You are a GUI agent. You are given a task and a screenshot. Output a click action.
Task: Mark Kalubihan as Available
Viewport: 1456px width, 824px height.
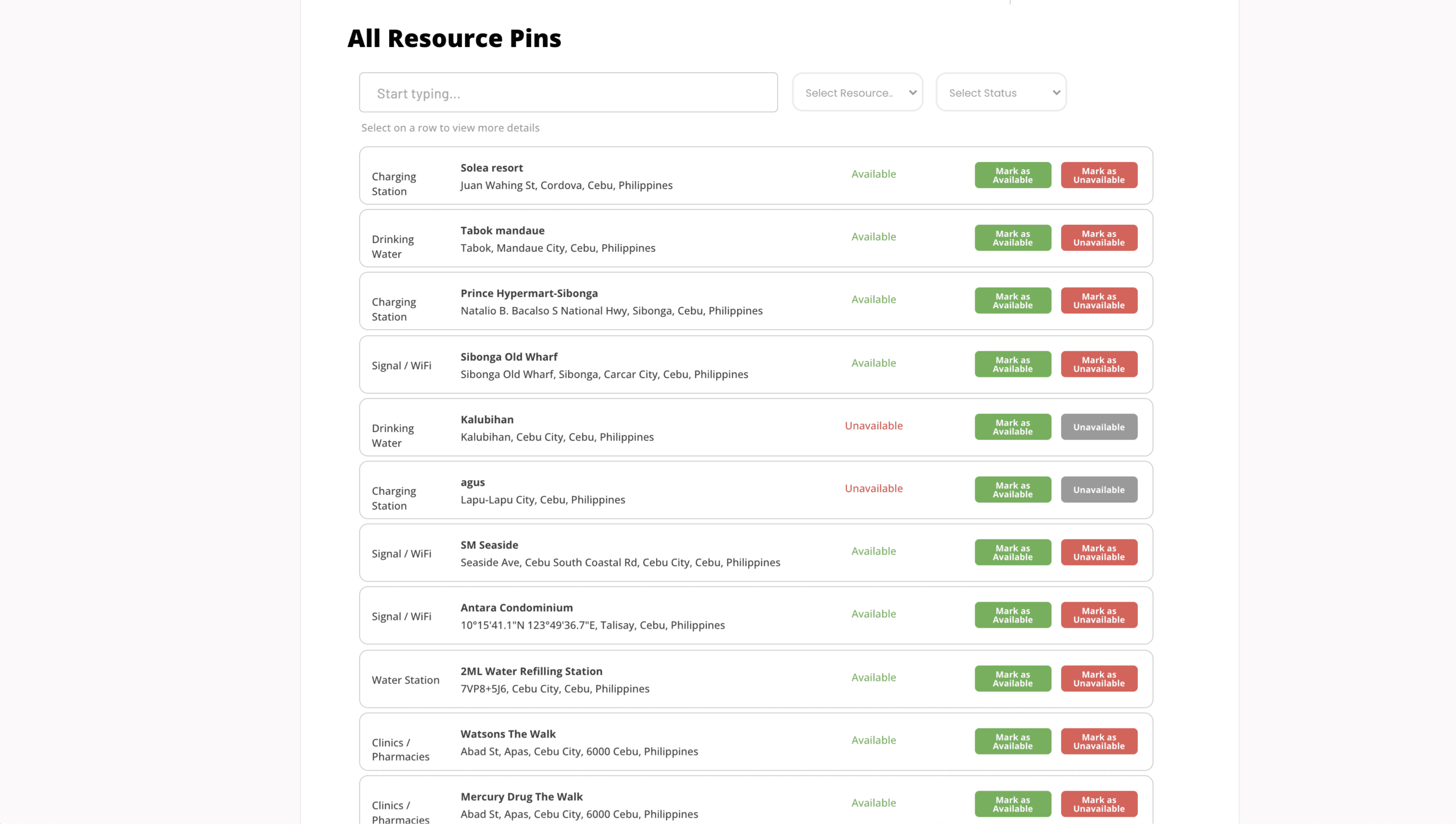(x=1012, y=427)
